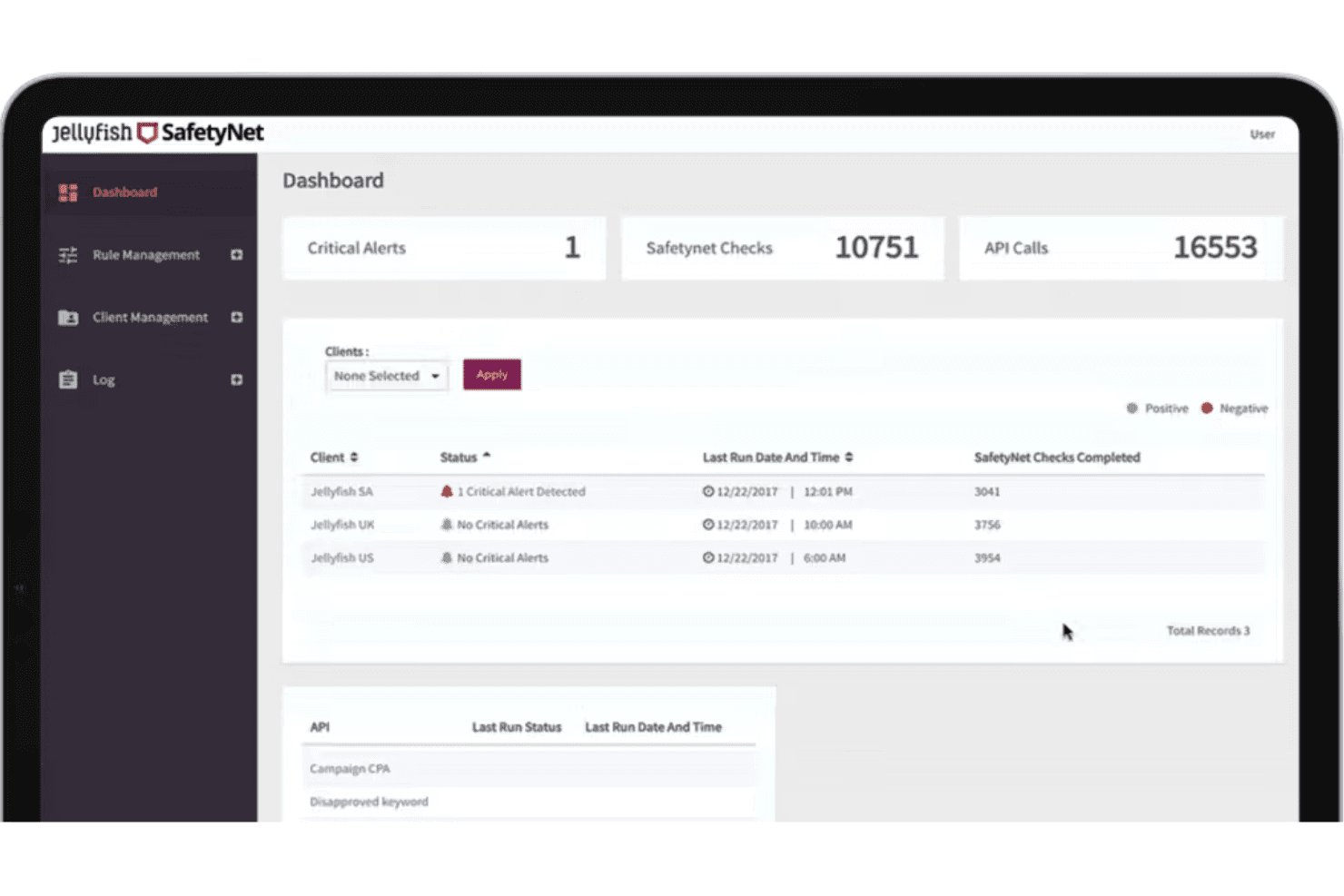This screenshot has height=896, width=1344.
Task: Click the gray bell icon for Jellyfish US
Action: [447, 558]
